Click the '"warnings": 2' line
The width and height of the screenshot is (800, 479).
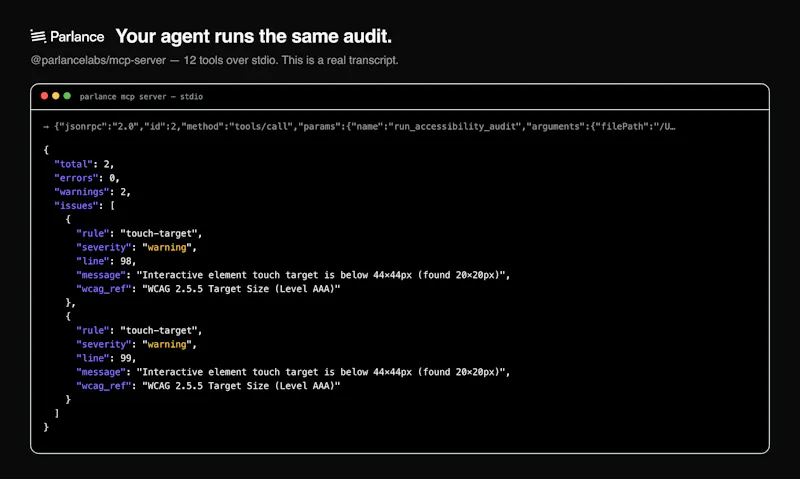click(x=92, y=192)
